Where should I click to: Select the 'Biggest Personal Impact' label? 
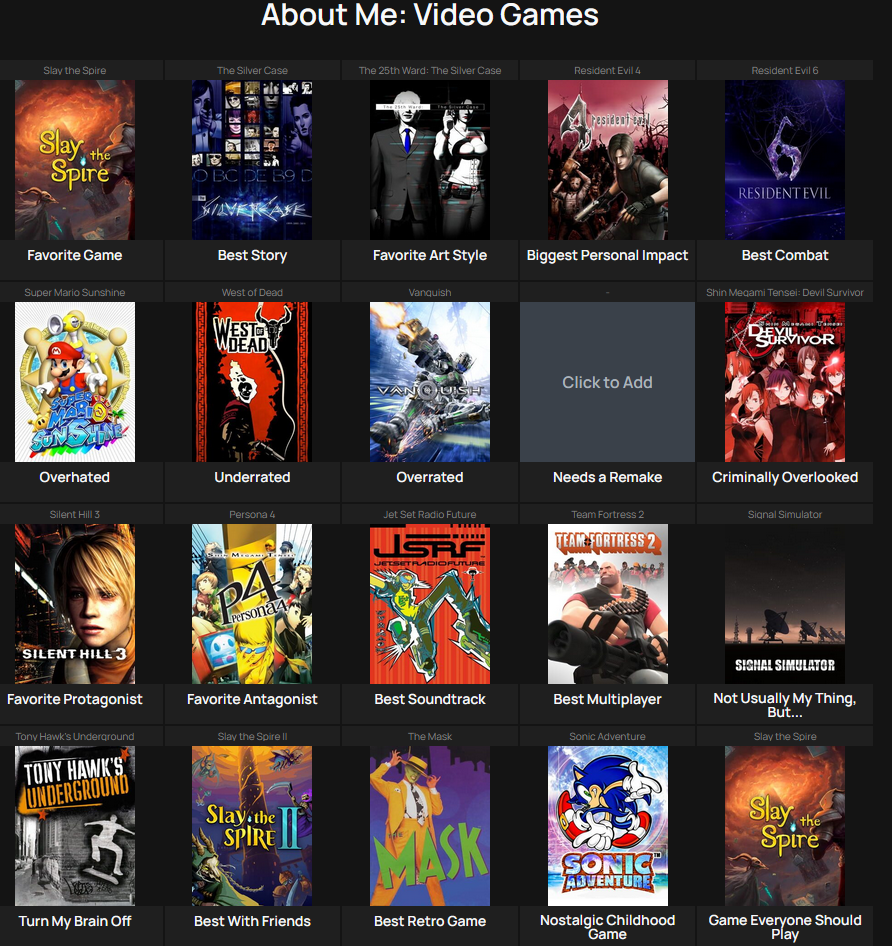(607, 255)
